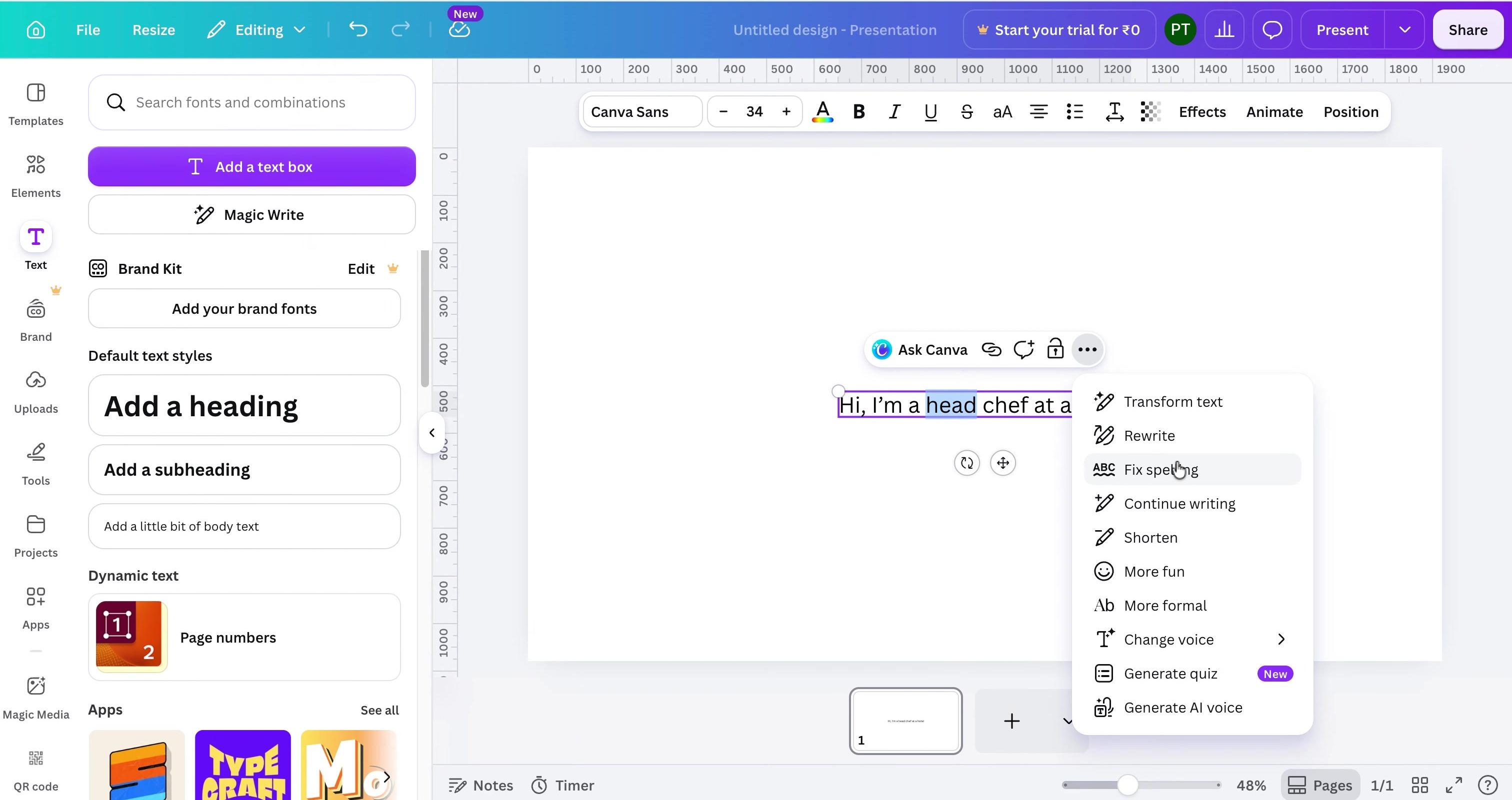The image size is (1512, 800).
Task: Toggle uppercase text formatting
Action: tap(1002, 111)
